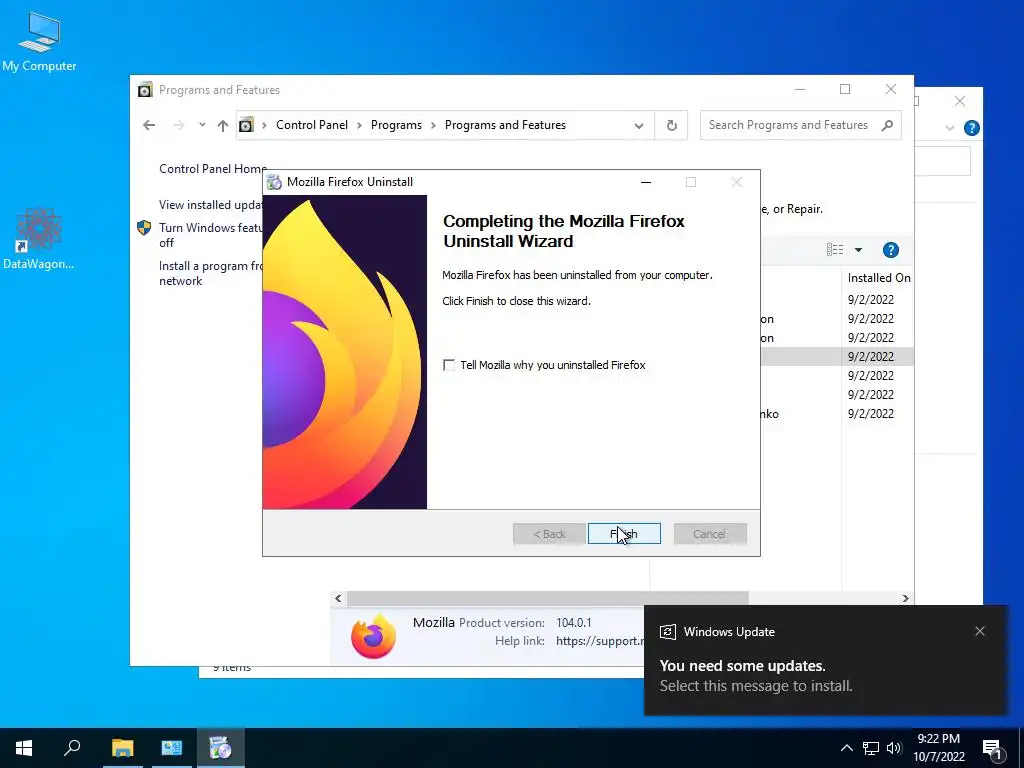The height and width of the screenshot is (768, 1024).
Task: Click the search magnifier icon
Action: [x=887, y=125]
